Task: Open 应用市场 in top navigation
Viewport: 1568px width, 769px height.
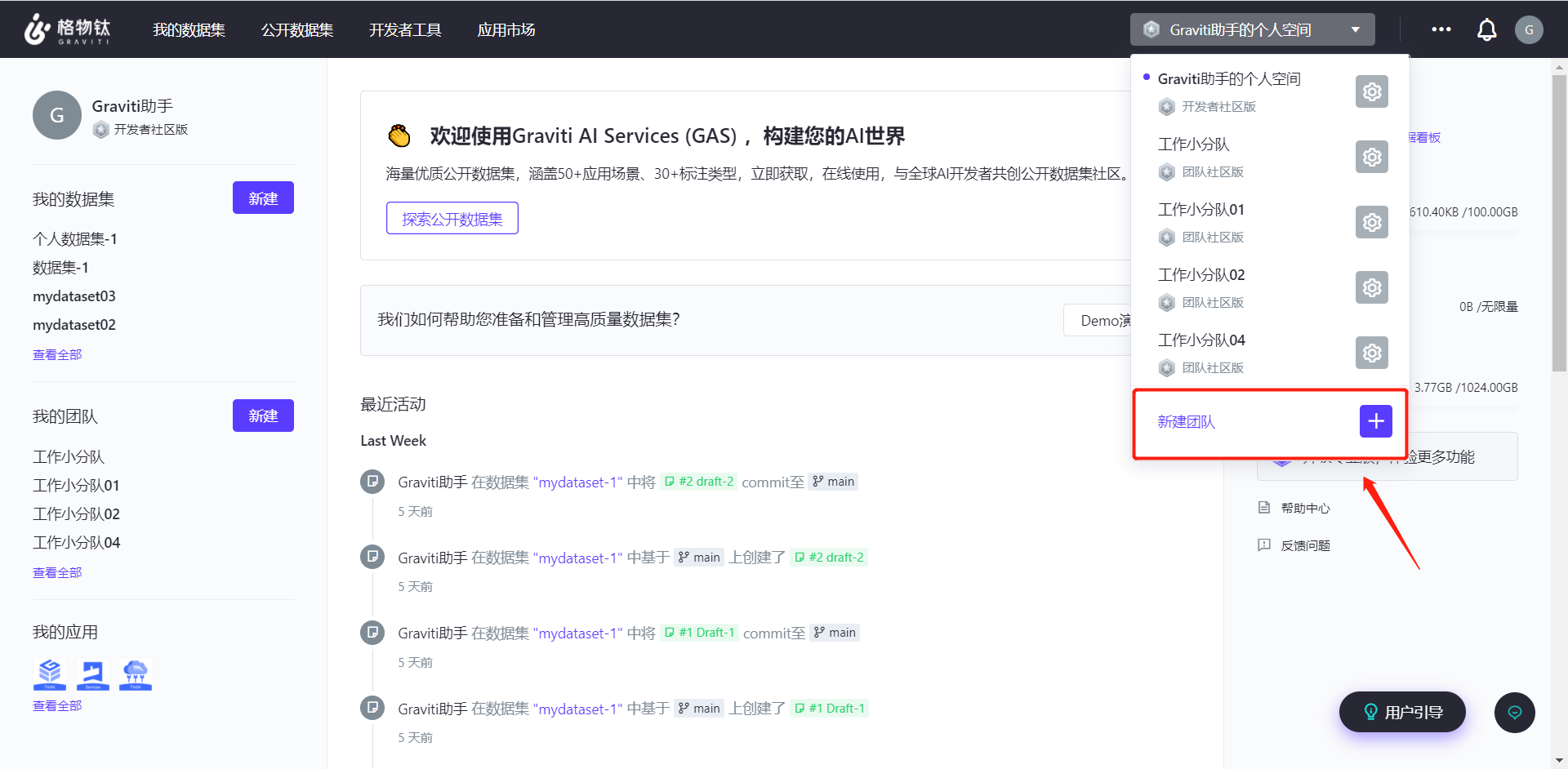Action: 506,30
